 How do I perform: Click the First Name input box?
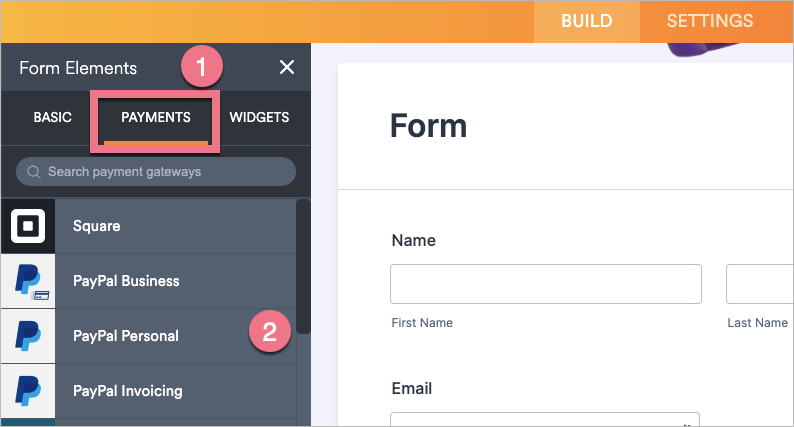coord(546,284)
